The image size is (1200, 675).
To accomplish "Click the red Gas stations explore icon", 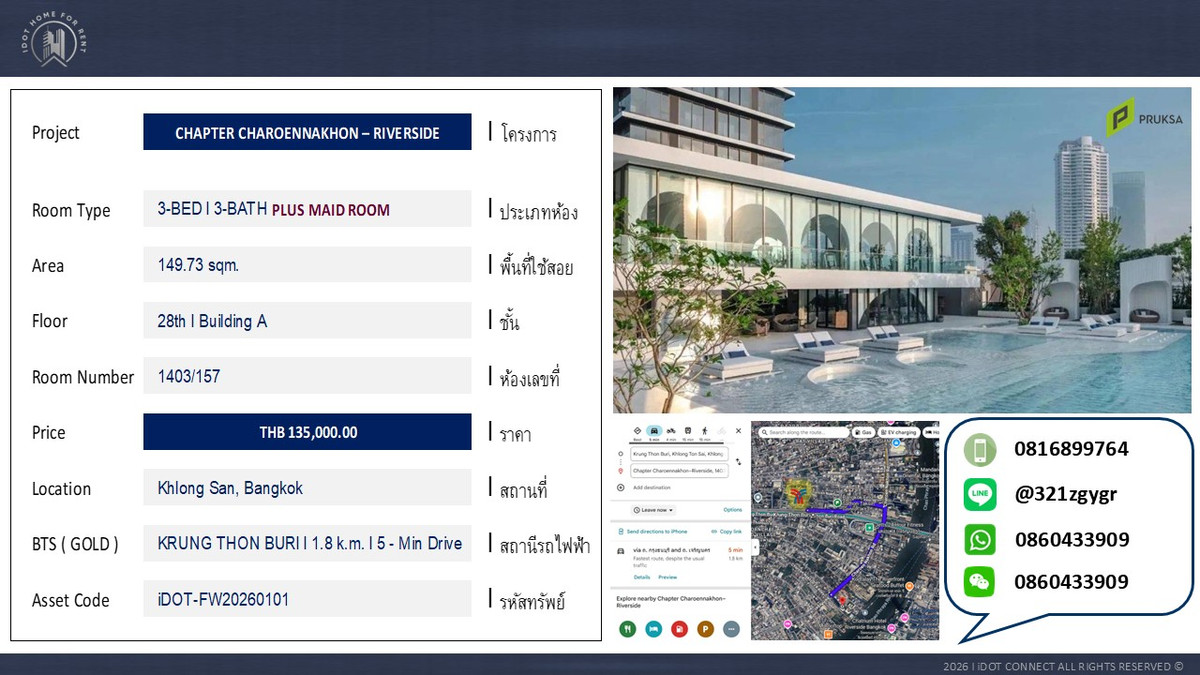I will 680,629.
